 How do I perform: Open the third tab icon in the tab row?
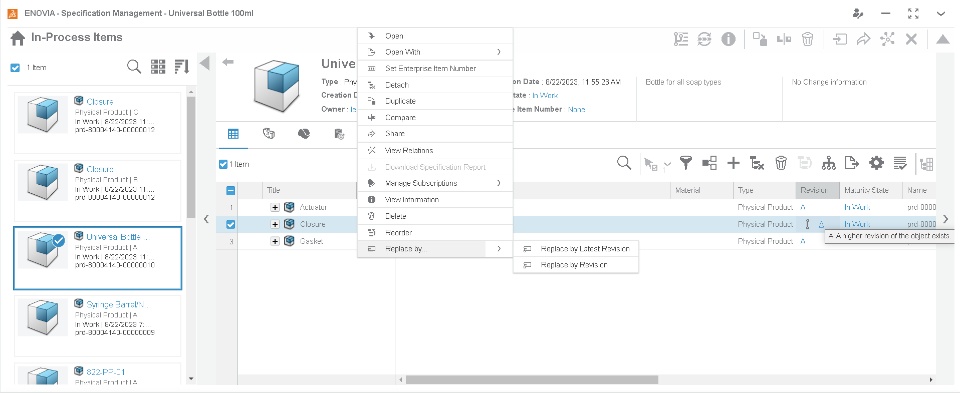pos(304,134)
